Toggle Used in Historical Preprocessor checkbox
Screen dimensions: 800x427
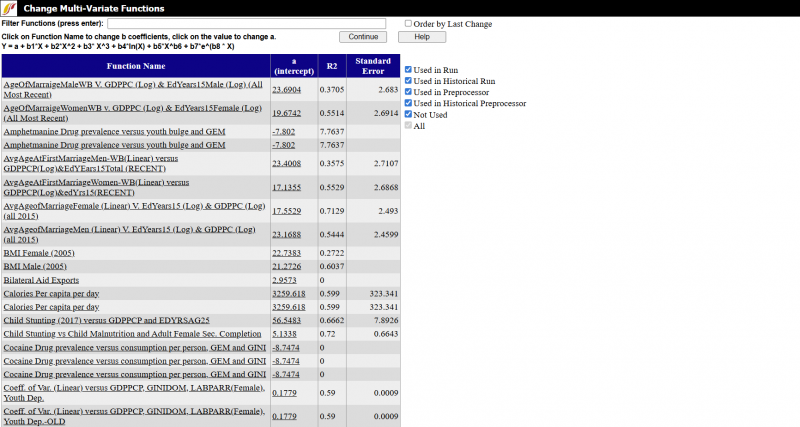408,103
